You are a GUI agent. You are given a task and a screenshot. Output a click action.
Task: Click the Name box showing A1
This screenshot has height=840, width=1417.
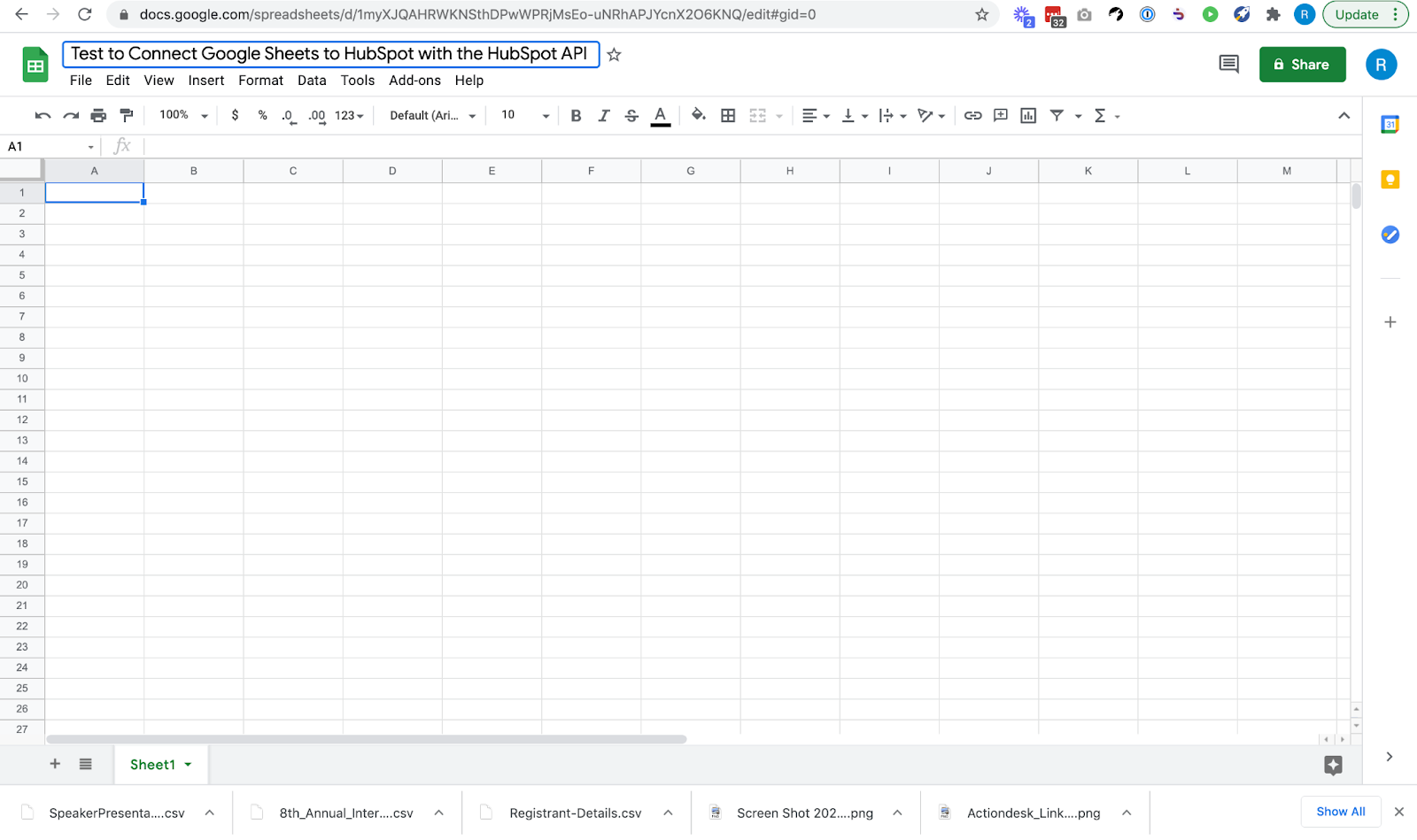pos(50,147)
